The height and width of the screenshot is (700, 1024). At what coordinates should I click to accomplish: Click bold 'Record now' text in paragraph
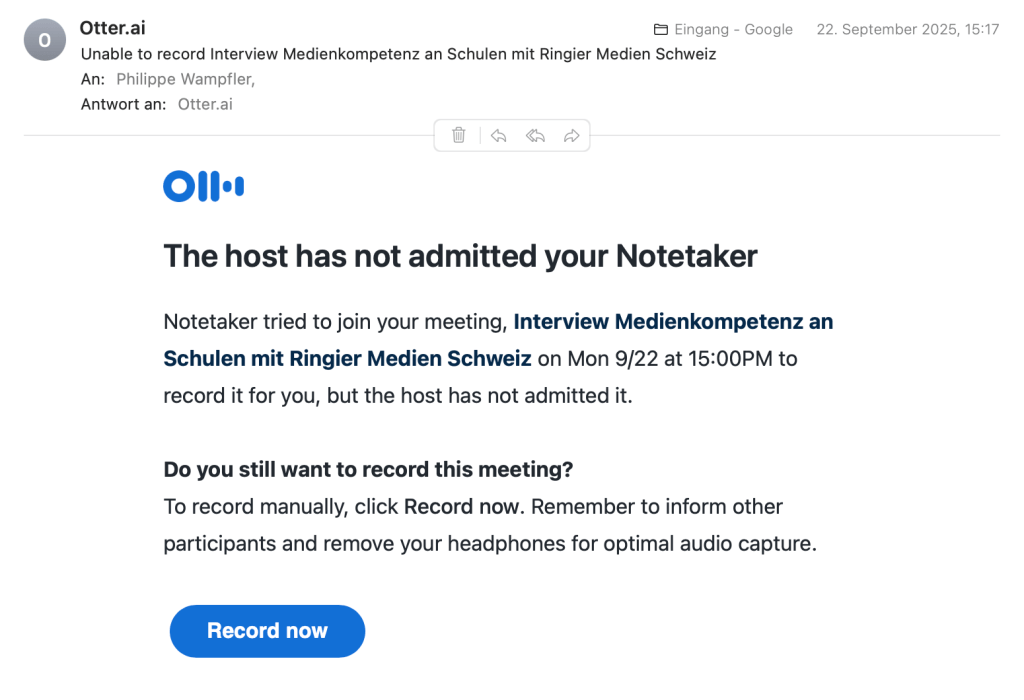(461, 506)
